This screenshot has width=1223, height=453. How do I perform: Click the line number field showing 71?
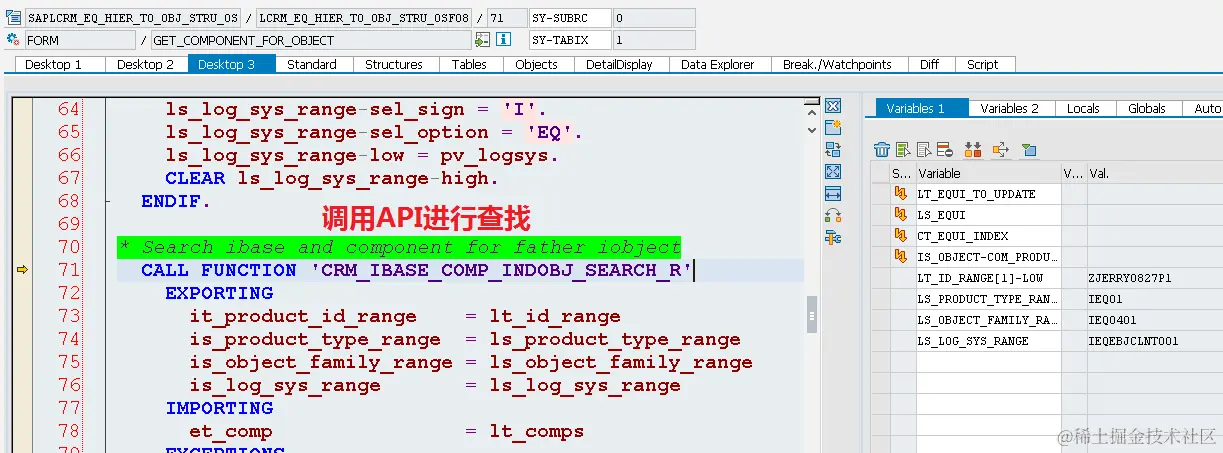pos(505,18)
